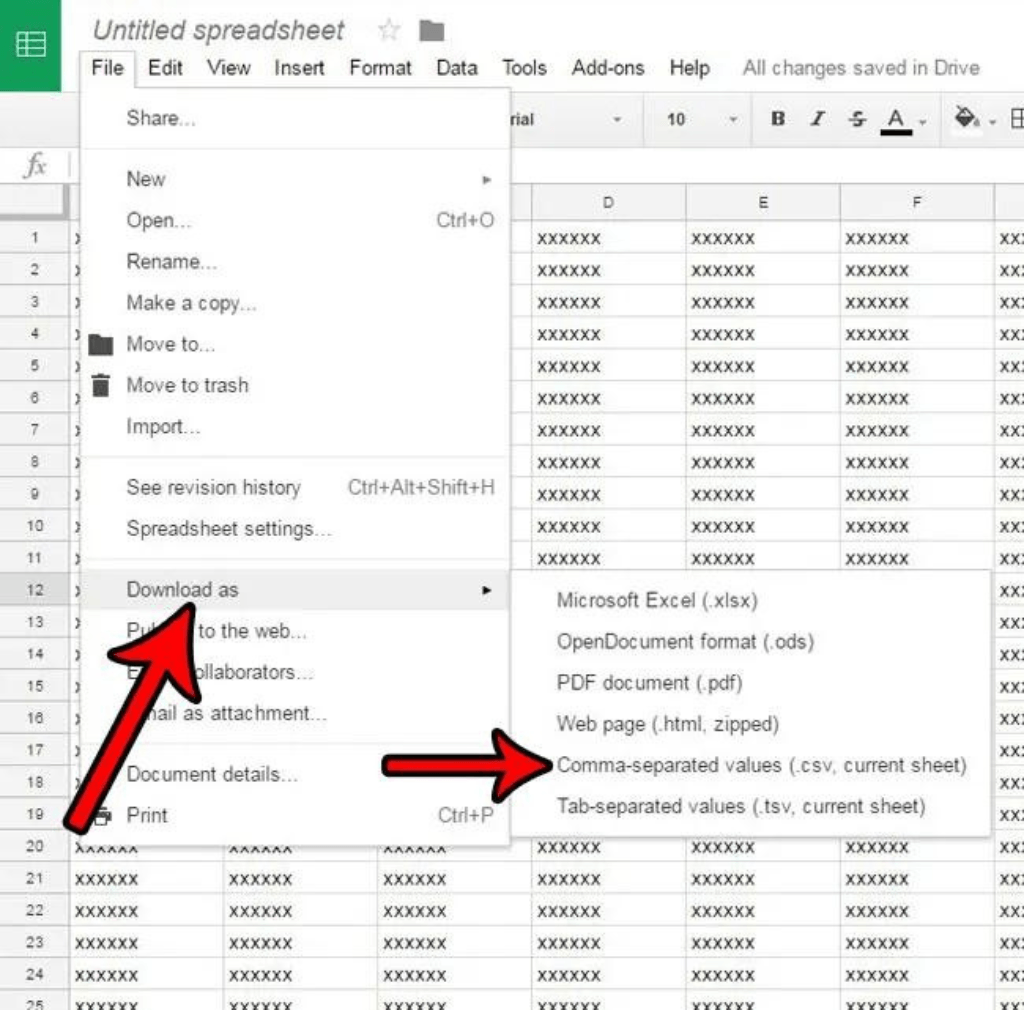Open the font family dropdown arrow

click(x=617, y=119)
